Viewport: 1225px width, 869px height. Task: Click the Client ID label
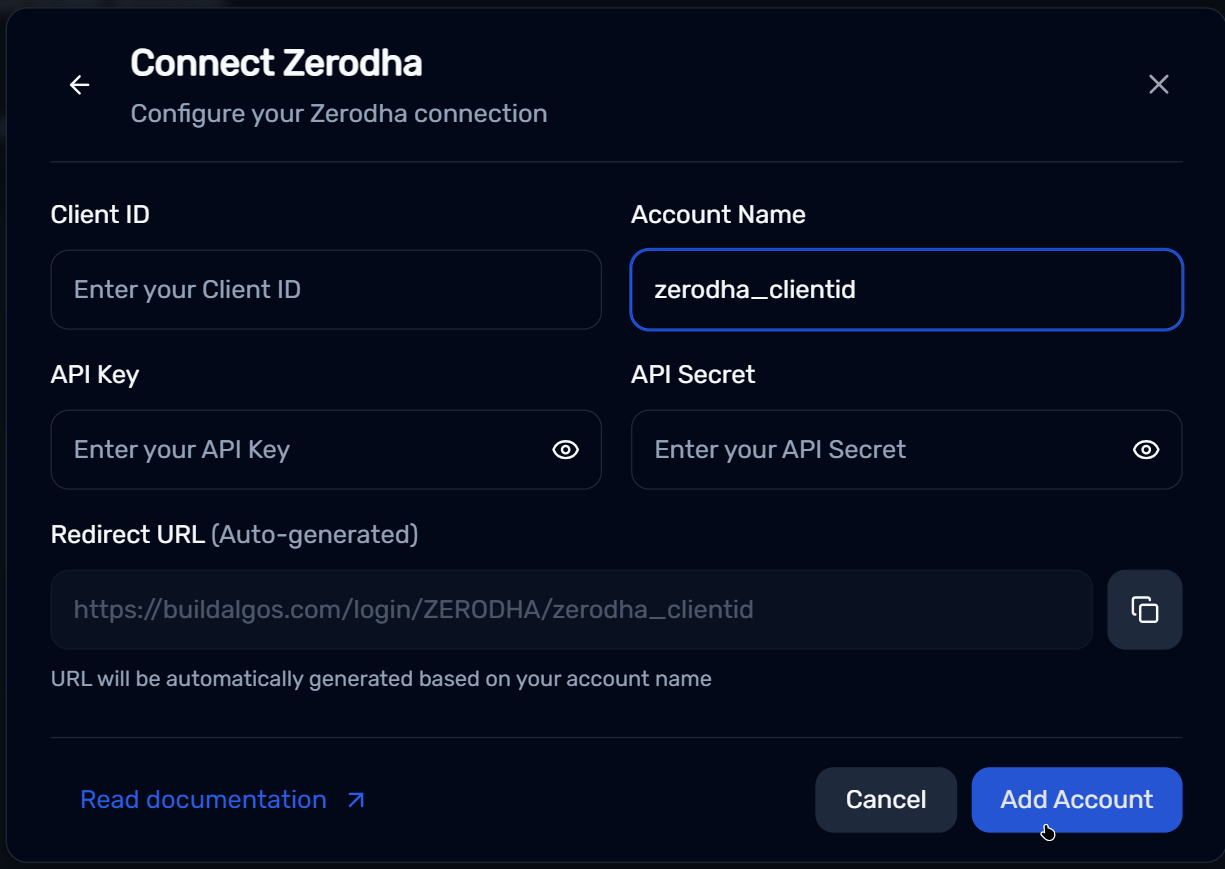tap(100, 215)
